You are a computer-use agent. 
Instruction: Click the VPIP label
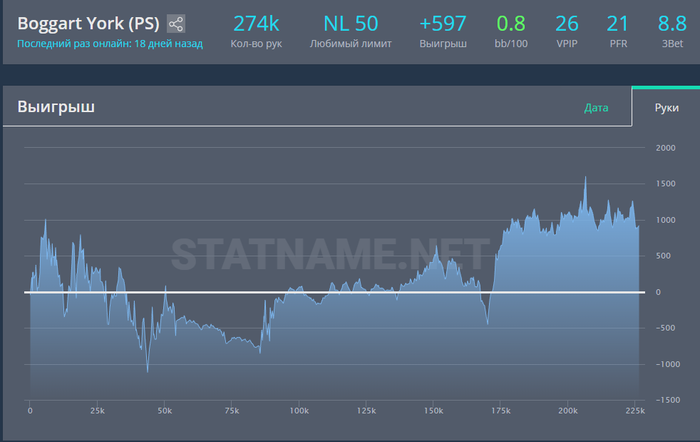coord(567,44)
